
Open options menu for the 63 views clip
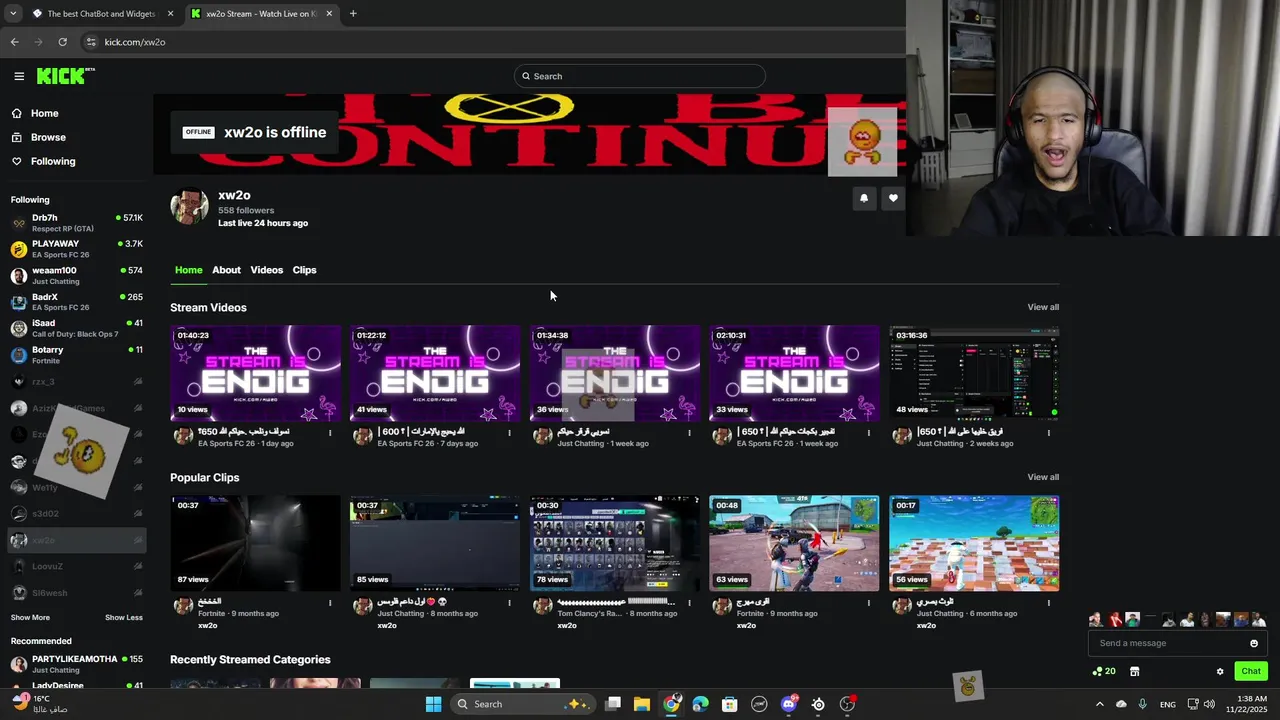coord(868,603)
